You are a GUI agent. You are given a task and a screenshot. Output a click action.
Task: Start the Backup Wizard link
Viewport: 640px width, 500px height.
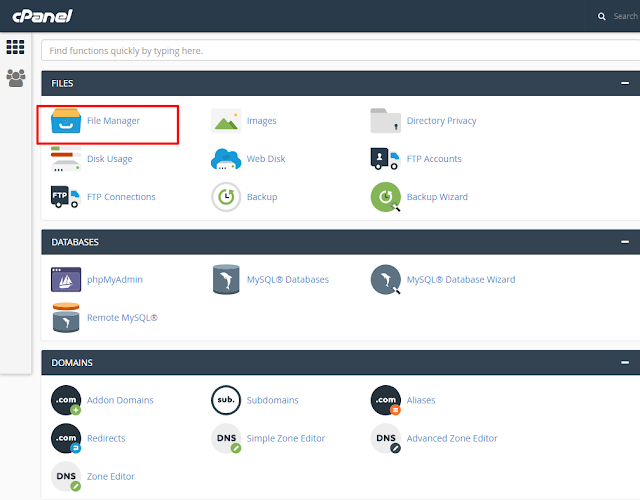coord(437,197)
